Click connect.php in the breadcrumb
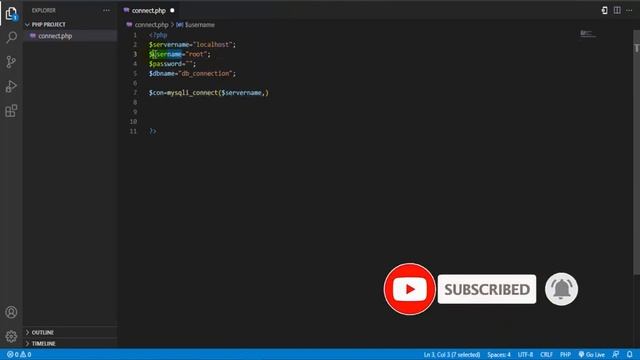Screen dimensions: 640x360 (151, 25)
